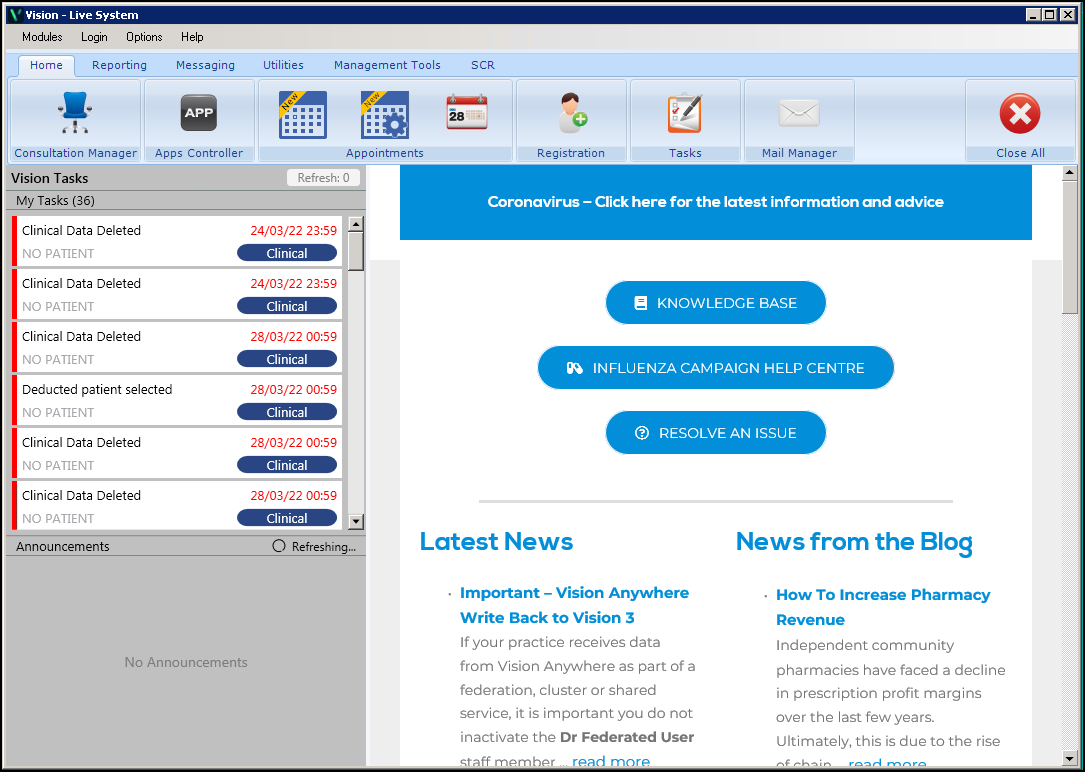Open the Coronavirus latest information banner
This screenshot has height=772, width=1085.
[x=716, y=202]
